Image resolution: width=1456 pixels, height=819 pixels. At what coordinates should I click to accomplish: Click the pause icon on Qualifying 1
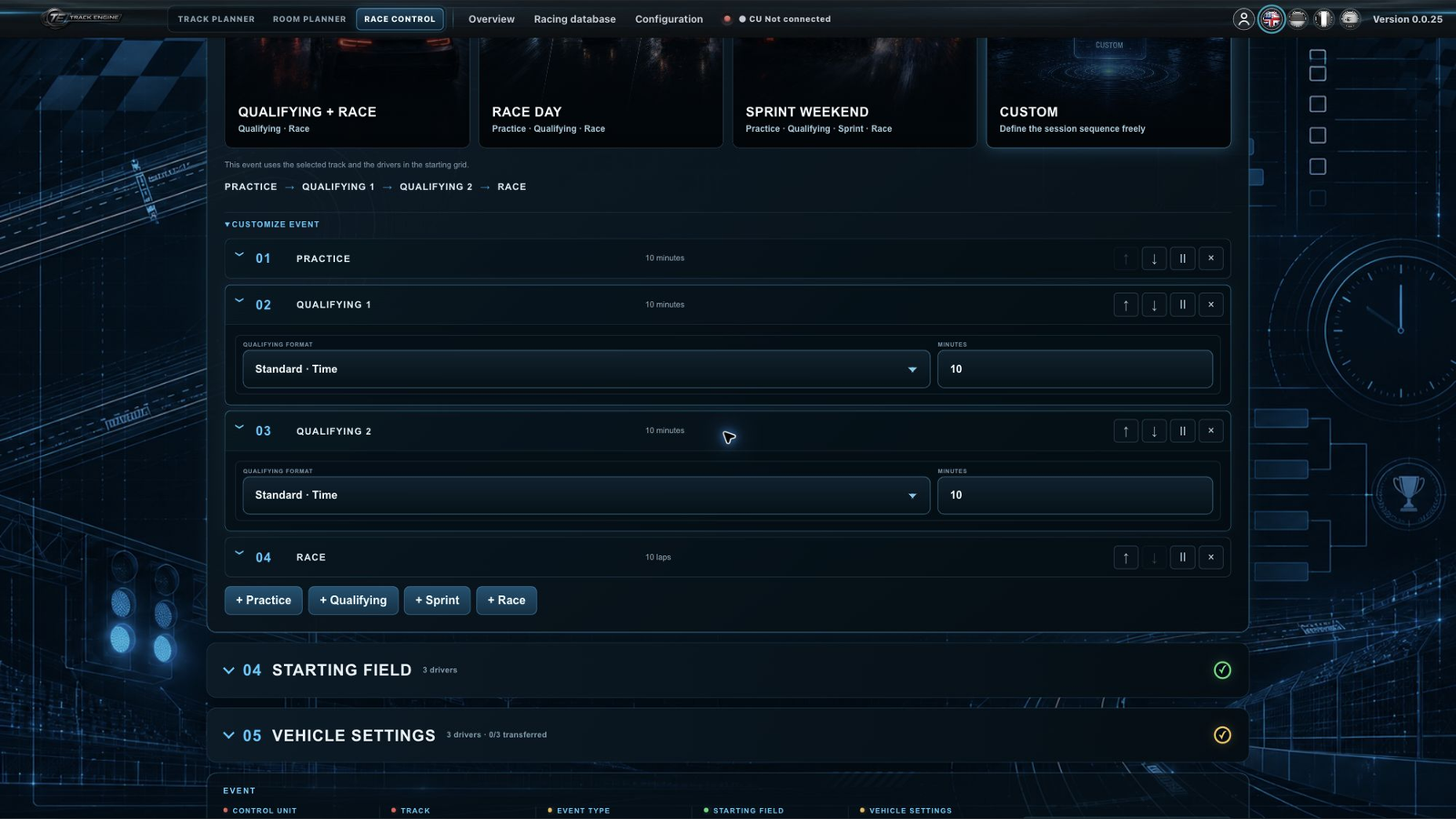tap(1182, 305)
